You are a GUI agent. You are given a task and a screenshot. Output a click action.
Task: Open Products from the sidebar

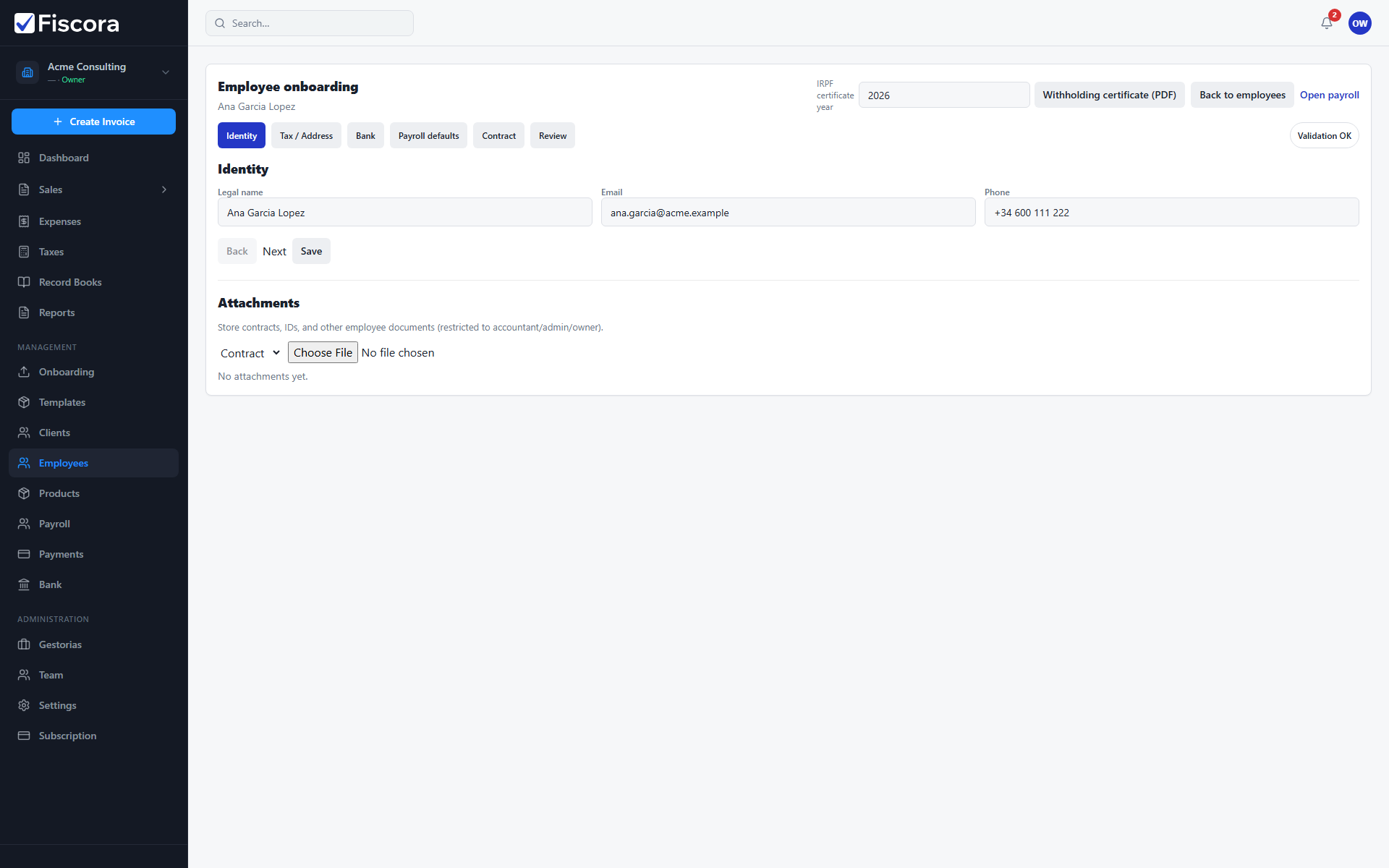tap(93, 493)
